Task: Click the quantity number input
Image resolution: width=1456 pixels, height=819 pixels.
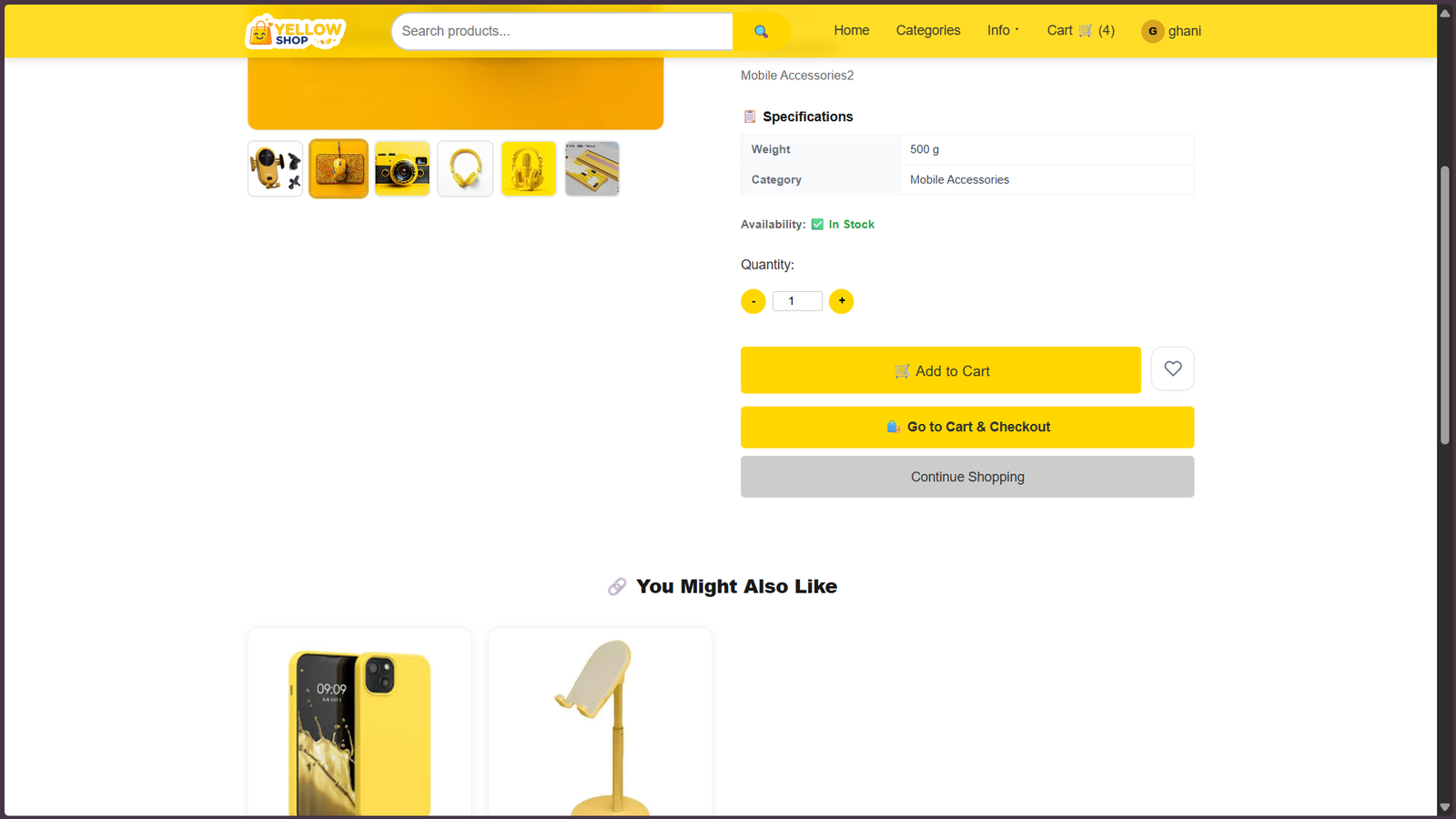Action: click(x=797, y=301)
